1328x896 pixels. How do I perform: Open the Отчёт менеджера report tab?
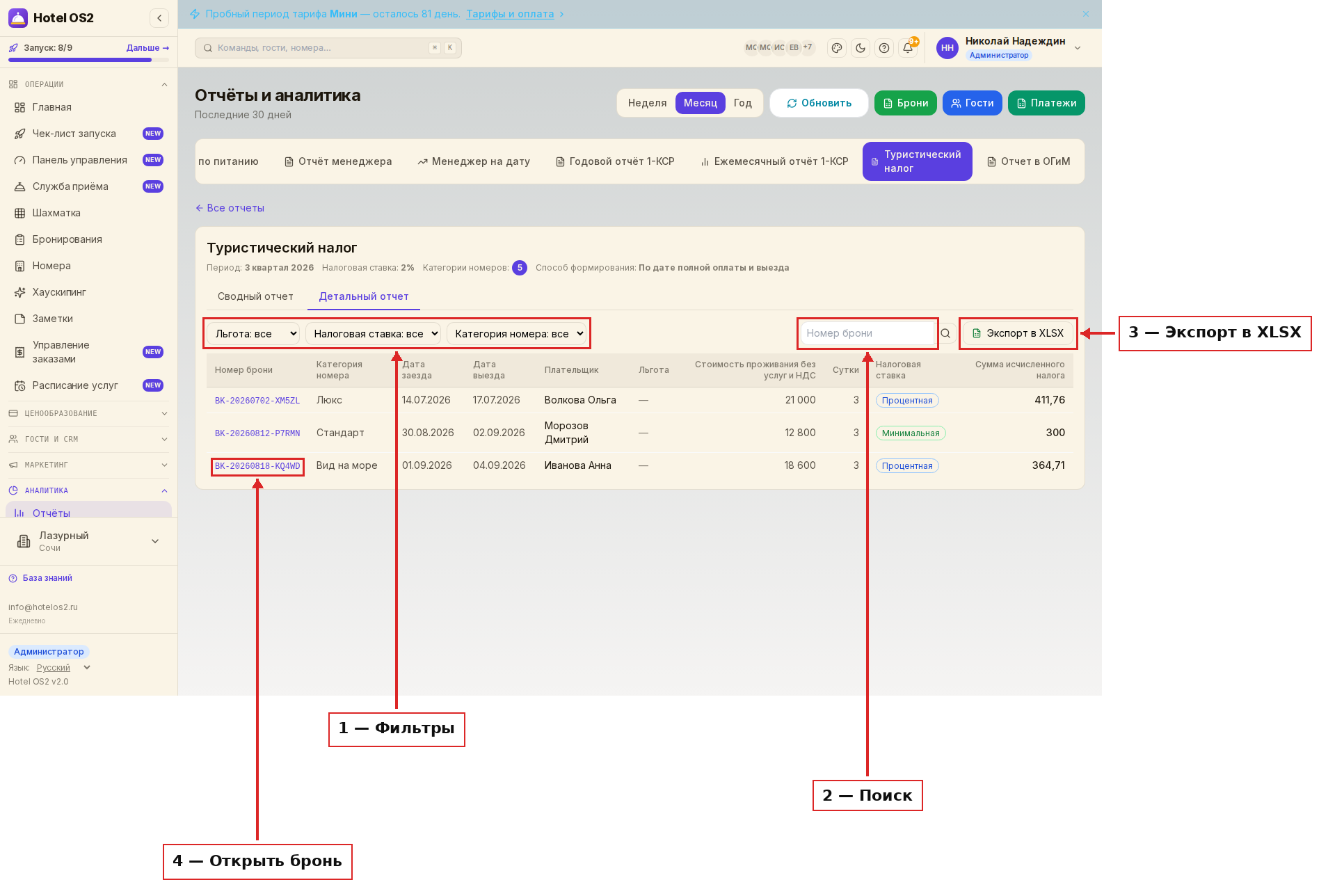click(338, 161)
